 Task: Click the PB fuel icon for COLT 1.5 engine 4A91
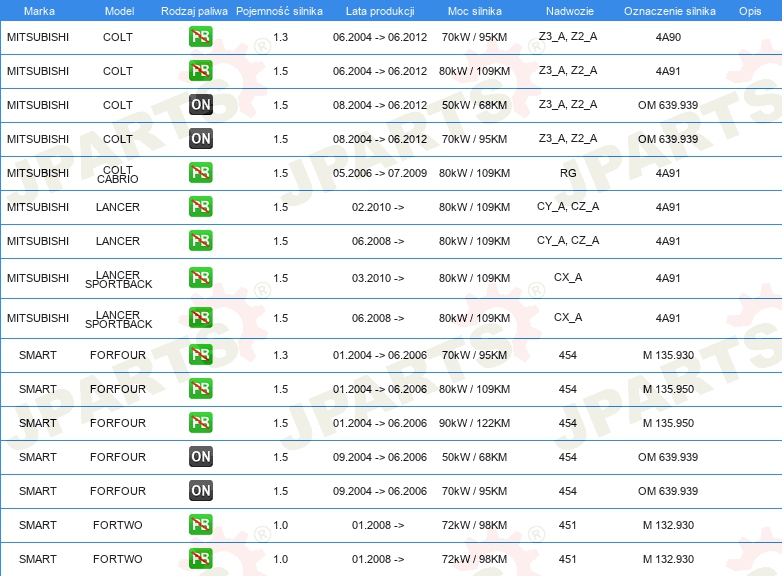[200, 70]
